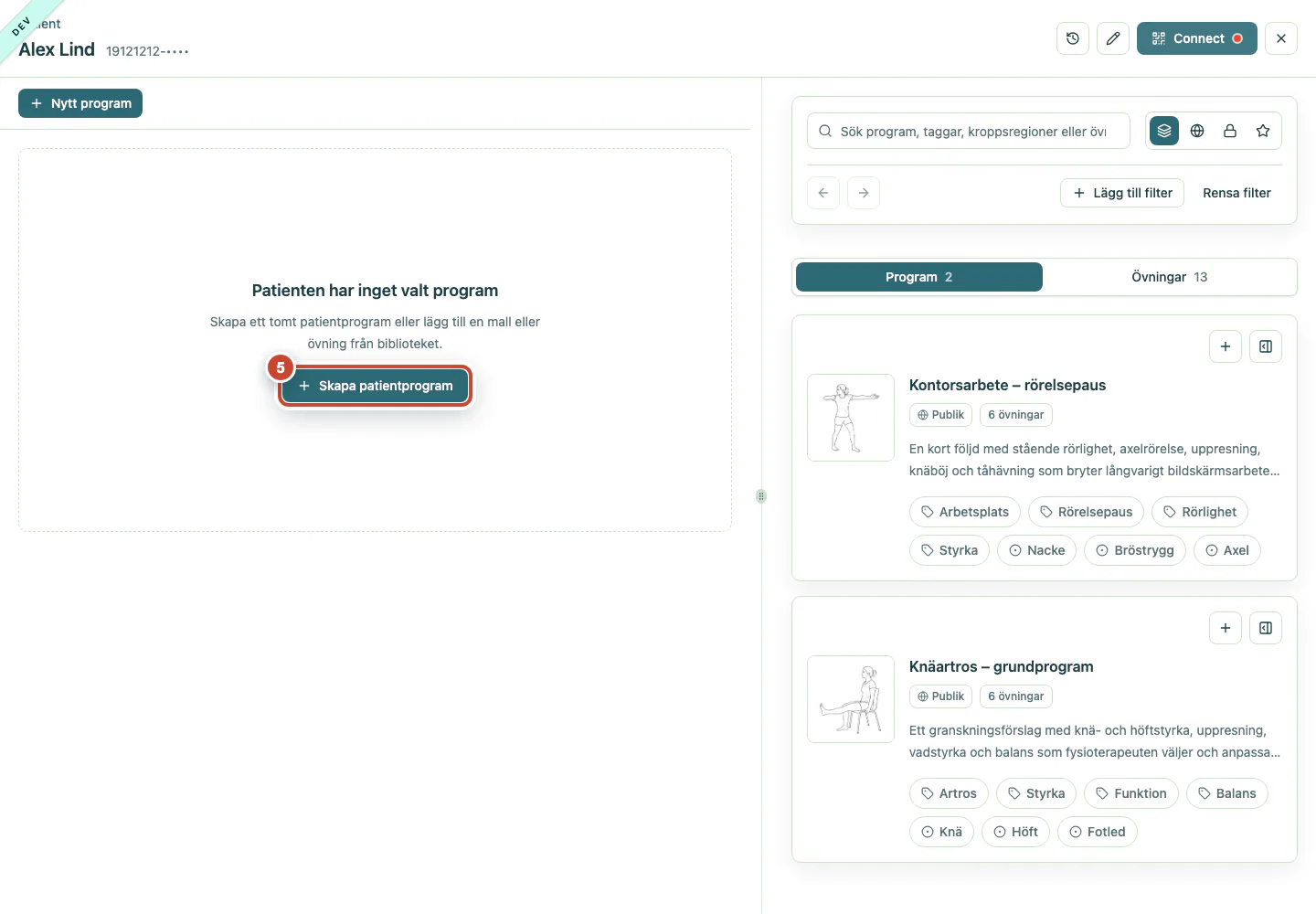The height and width of the screenshot is (914, 1316).
Task: Toggle the stacked layers all-sources filter
Action: (x=1164, y=131)
